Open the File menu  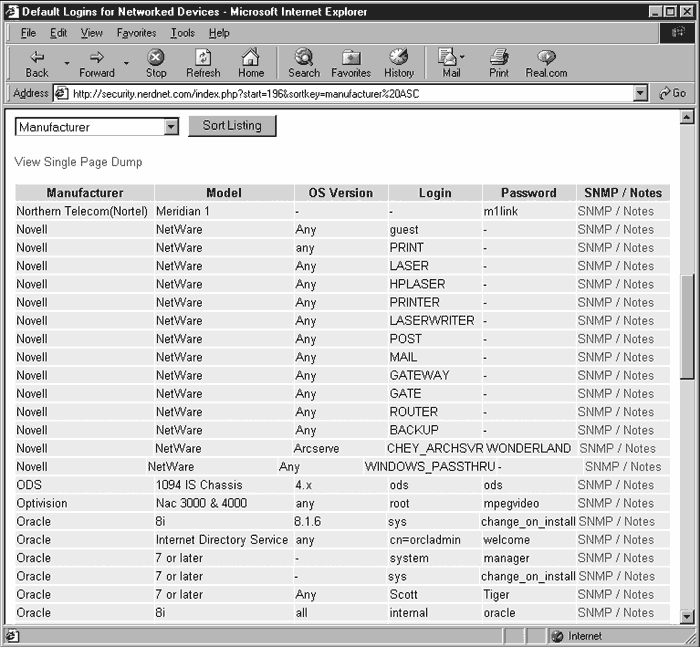click(x=28, y=33)
